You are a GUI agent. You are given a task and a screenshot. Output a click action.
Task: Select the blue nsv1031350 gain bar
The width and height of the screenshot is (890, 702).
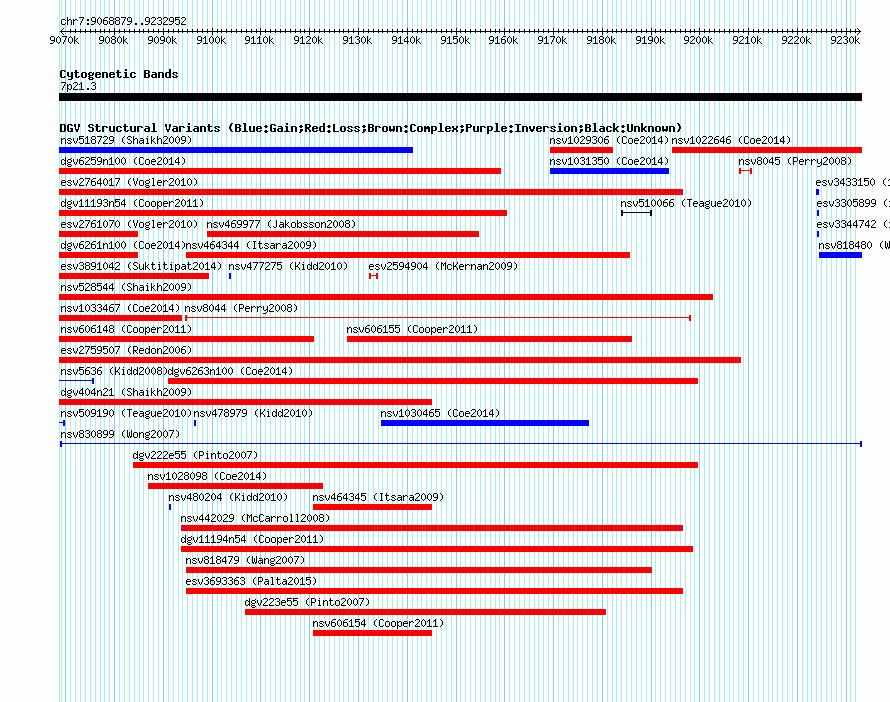click(610, 171)
